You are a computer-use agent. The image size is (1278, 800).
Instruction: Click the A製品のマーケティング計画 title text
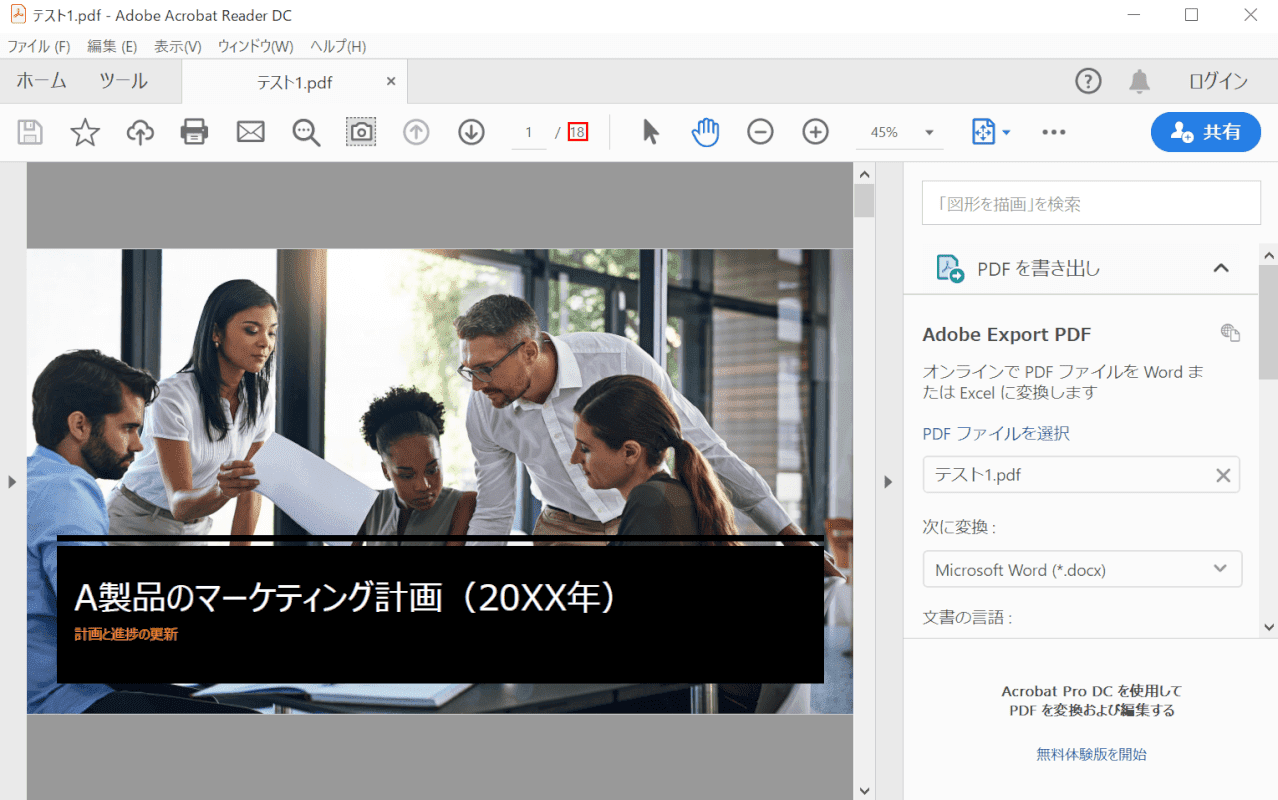click(x=348, y=598)
